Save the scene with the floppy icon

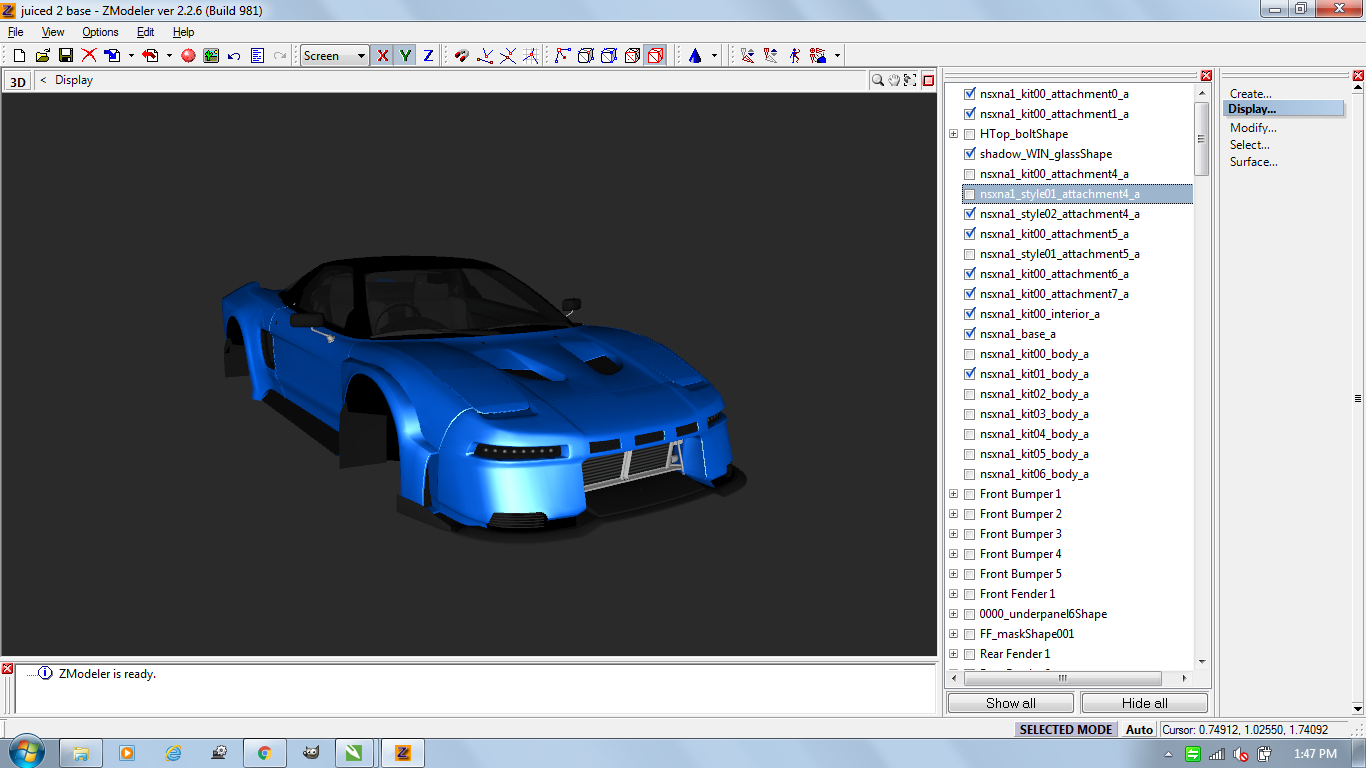pos(66,56)
